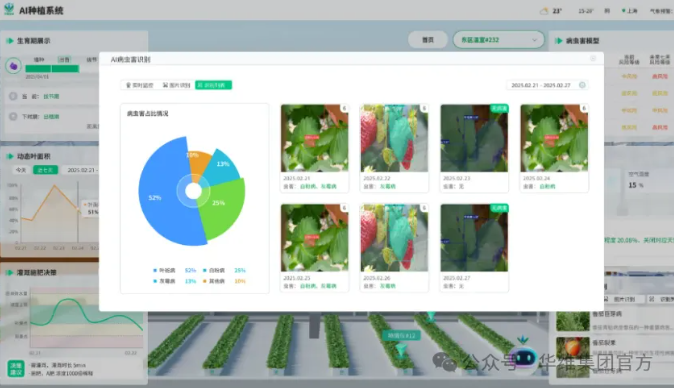The height and width of the screenshot is (388, 674).
Task: Open the 东区温室#232 greenhouse dropdown
Action: pyautogui.click(x=499, y=40)
